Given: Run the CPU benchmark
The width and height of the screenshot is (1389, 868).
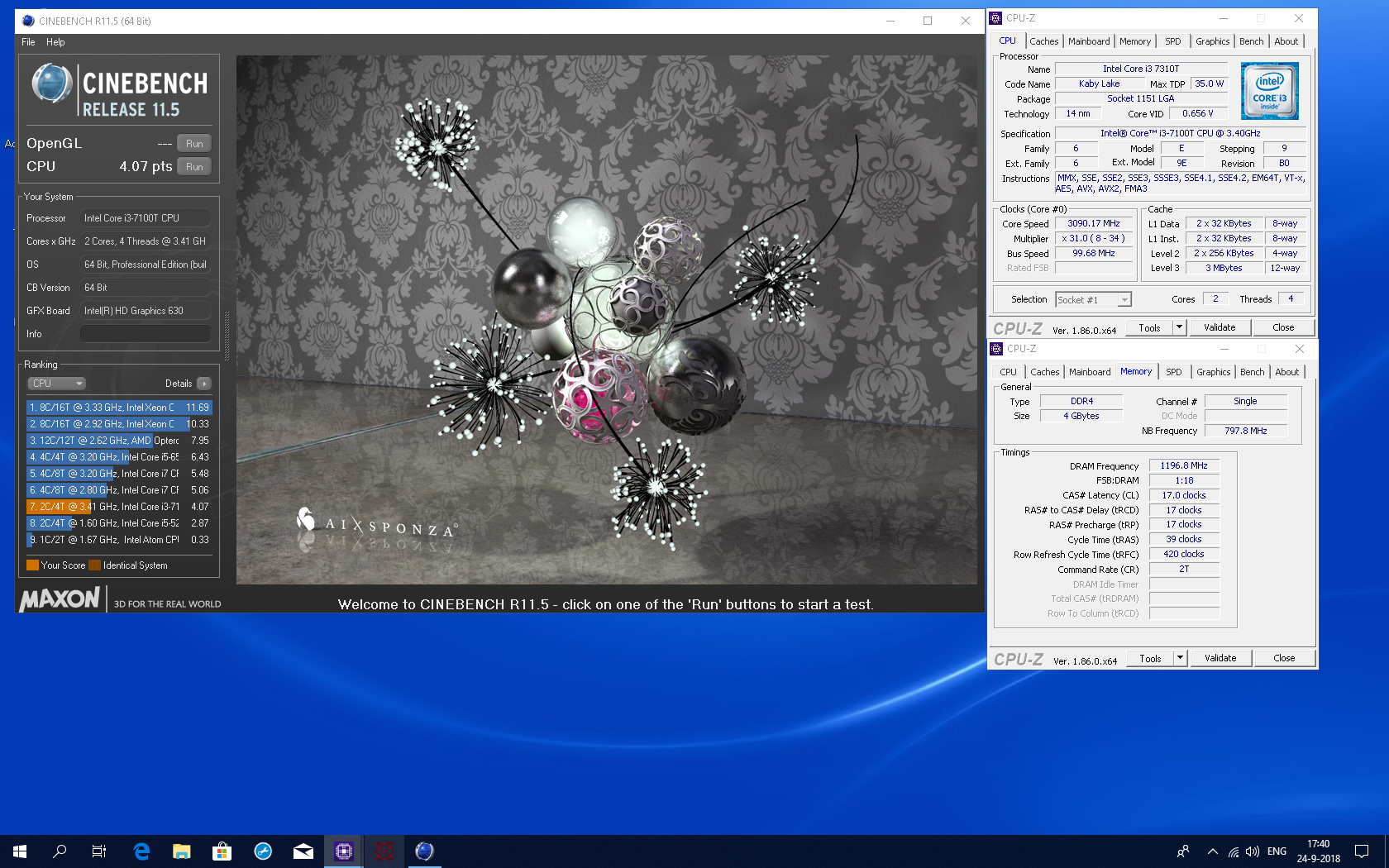Looking at the screenshot, I should [x=194, y=166].
